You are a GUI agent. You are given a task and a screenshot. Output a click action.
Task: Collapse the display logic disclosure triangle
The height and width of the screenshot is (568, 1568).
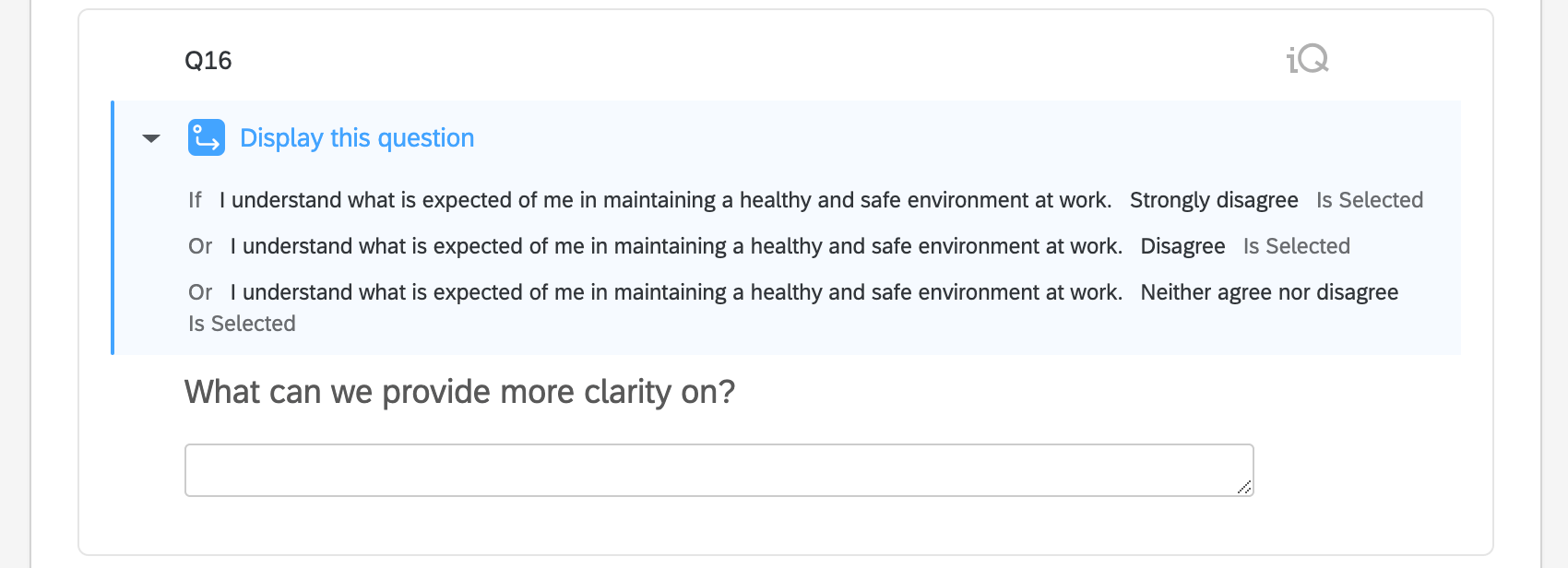point(150,138)
